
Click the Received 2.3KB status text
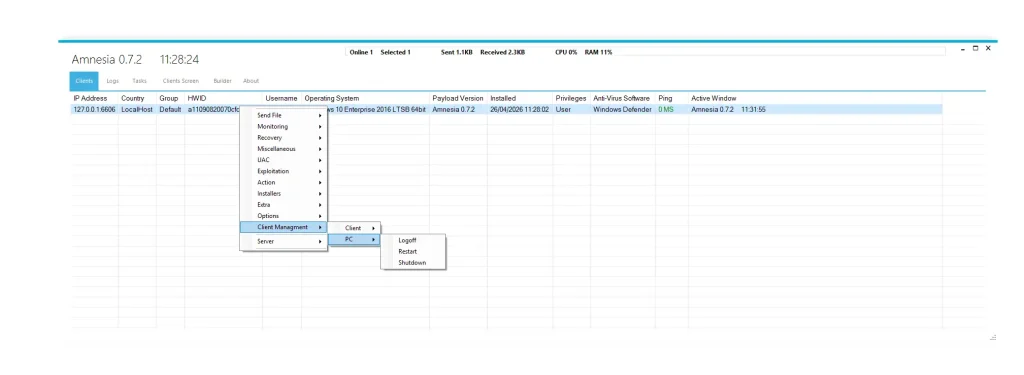[502, 52]
